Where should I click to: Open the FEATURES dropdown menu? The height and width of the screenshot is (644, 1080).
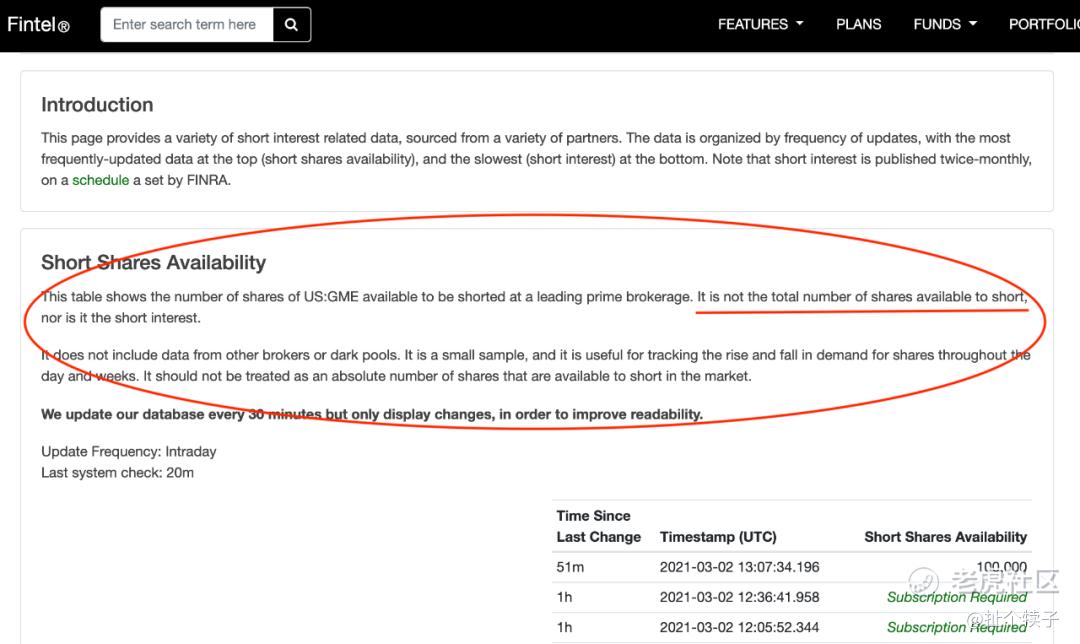click(x=760, y=24)
